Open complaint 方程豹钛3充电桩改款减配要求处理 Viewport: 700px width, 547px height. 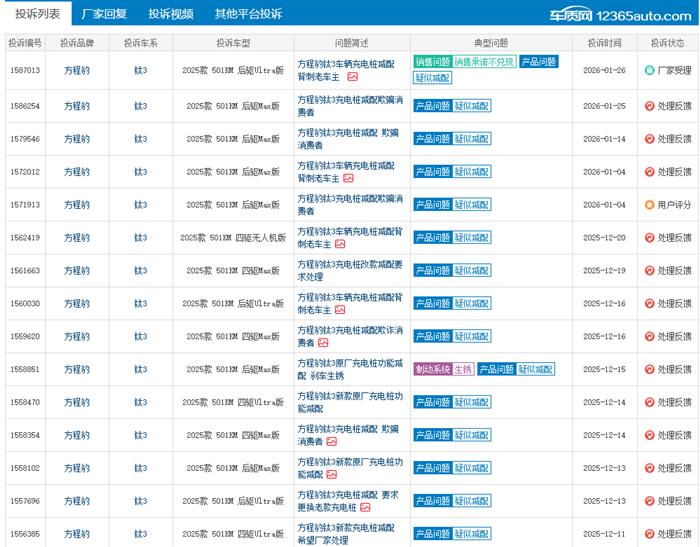pos(349,270)
